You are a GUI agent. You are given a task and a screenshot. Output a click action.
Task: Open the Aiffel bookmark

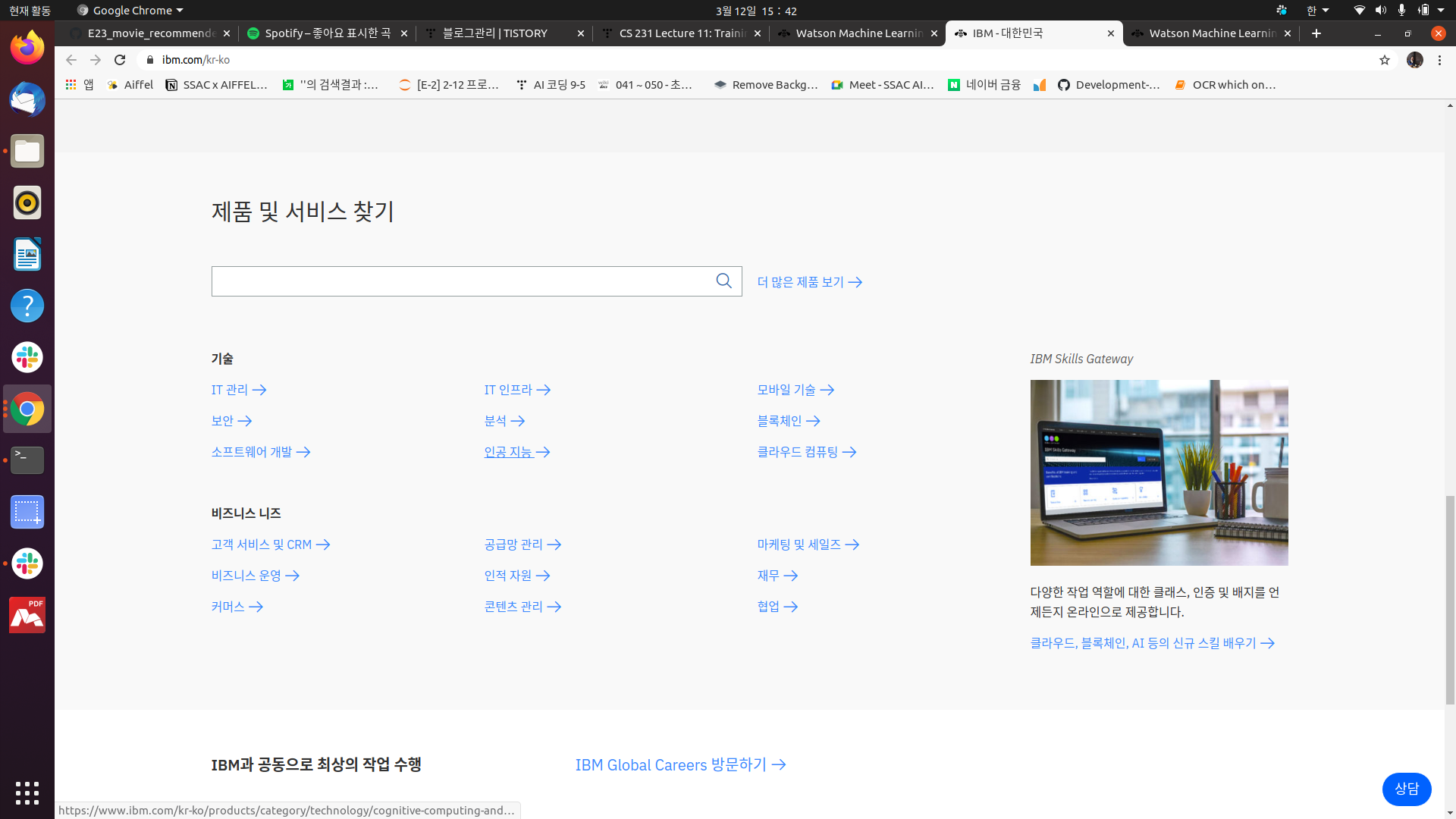[130, 85]
